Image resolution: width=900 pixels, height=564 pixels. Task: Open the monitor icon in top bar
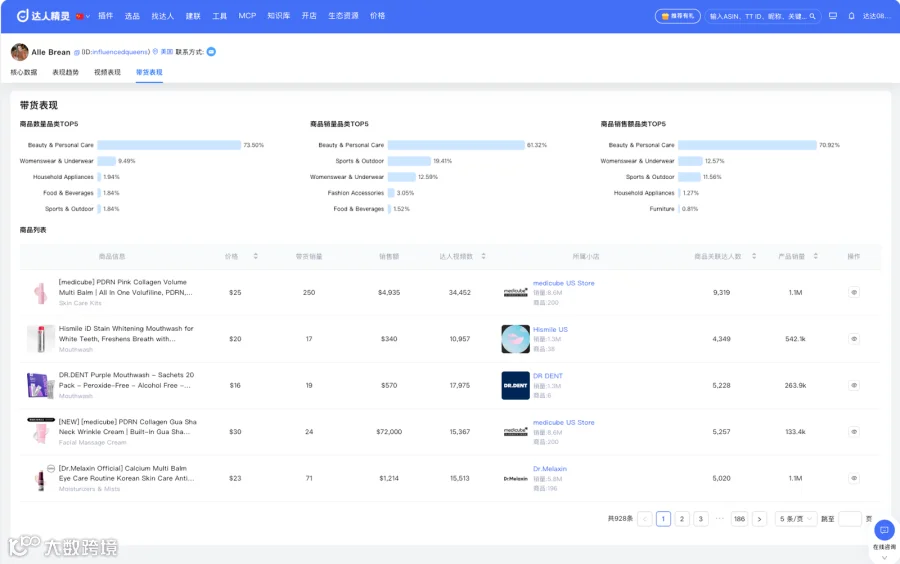click(833, 16)
